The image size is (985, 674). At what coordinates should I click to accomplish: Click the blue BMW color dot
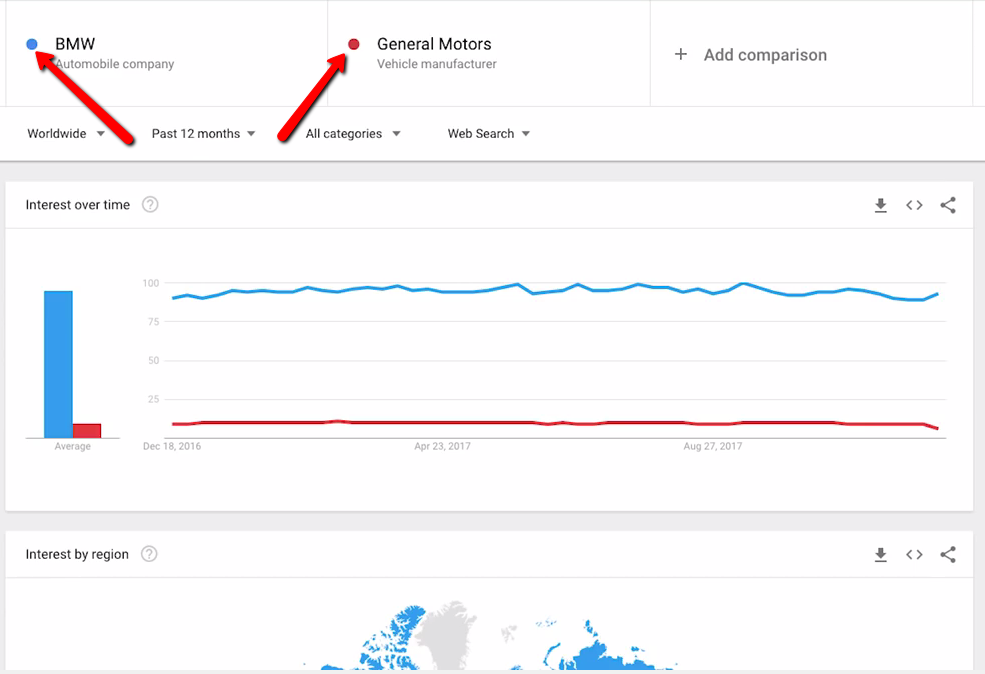[x=32, y=44]
